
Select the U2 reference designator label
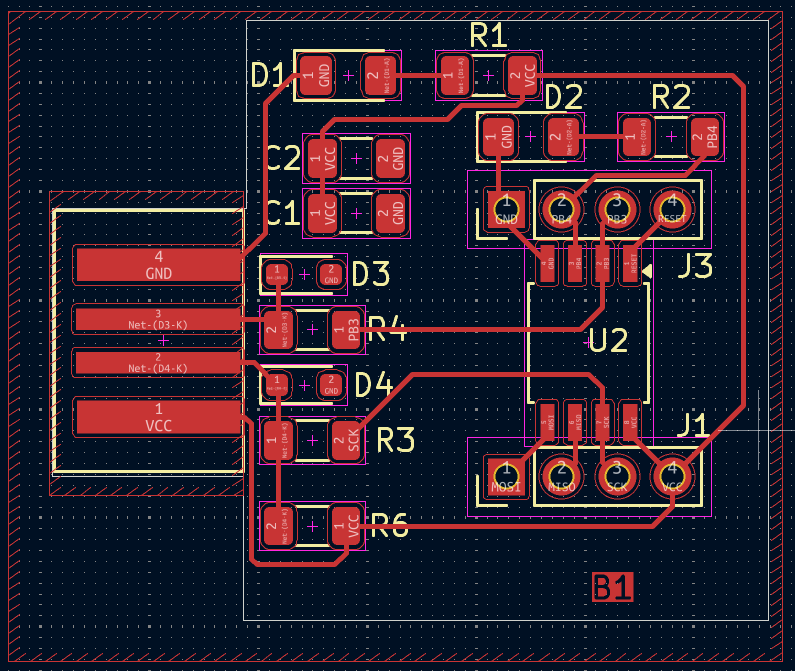coord(608,341)
